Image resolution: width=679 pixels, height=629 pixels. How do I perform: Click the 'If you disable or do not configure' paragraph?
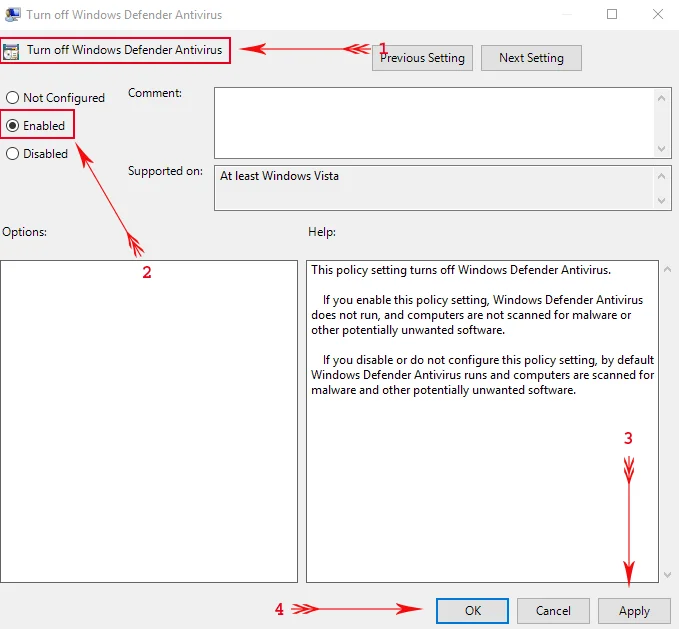[x=482, y=375]
